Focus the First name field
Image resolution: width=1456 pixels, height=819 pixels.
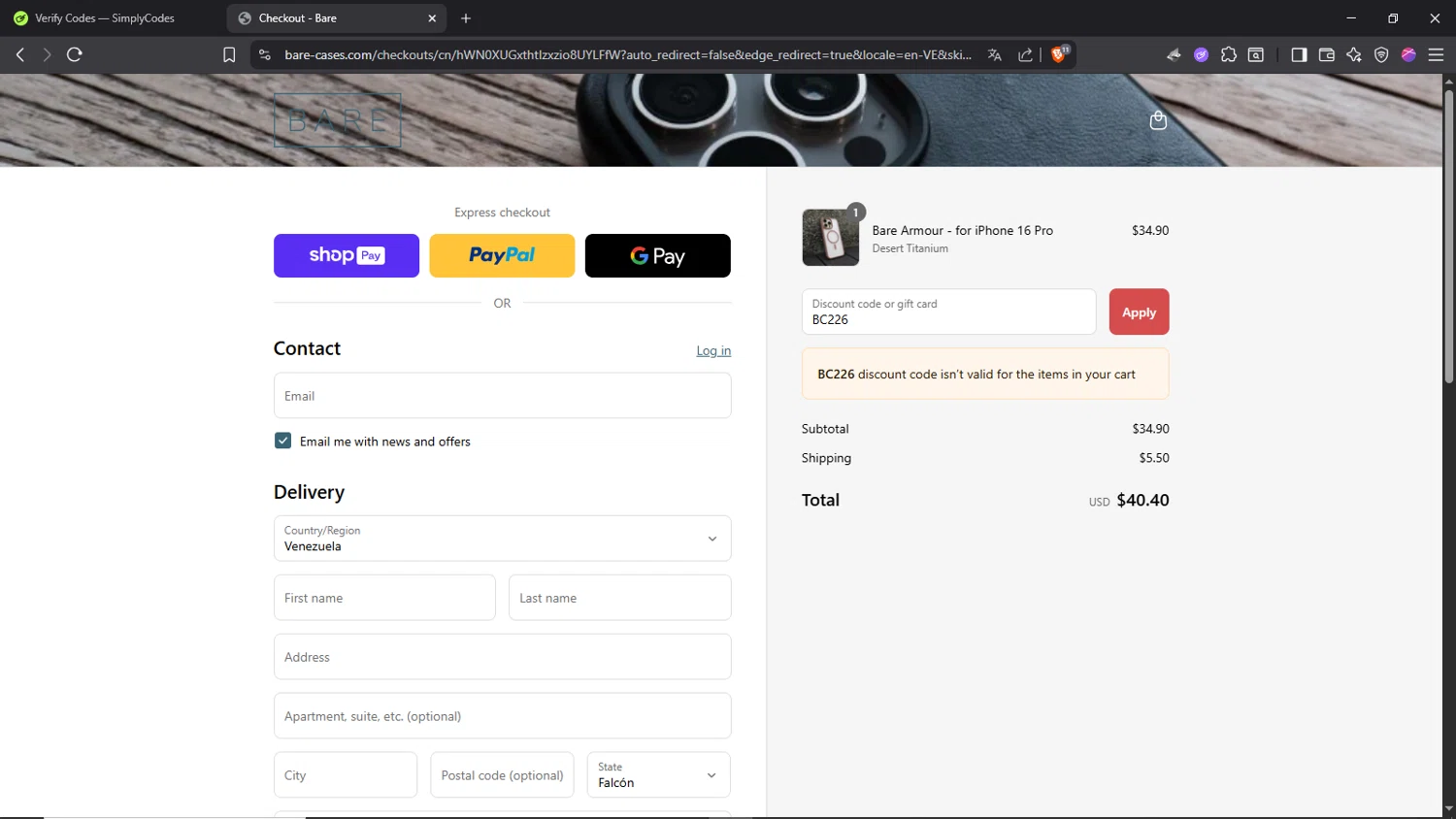tap(384, 598)
